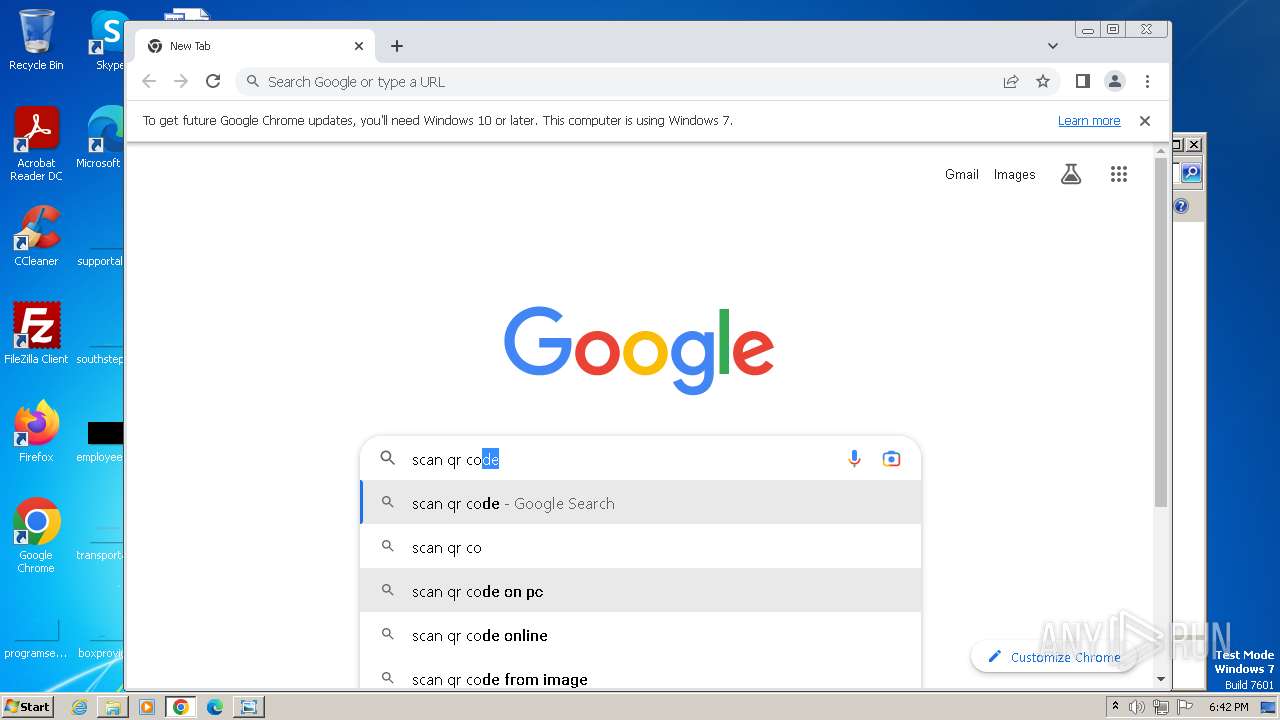Expand the tab search dropdown arrow
1280x720 pixels.
pyautogui.click(x=1053, y=46)
